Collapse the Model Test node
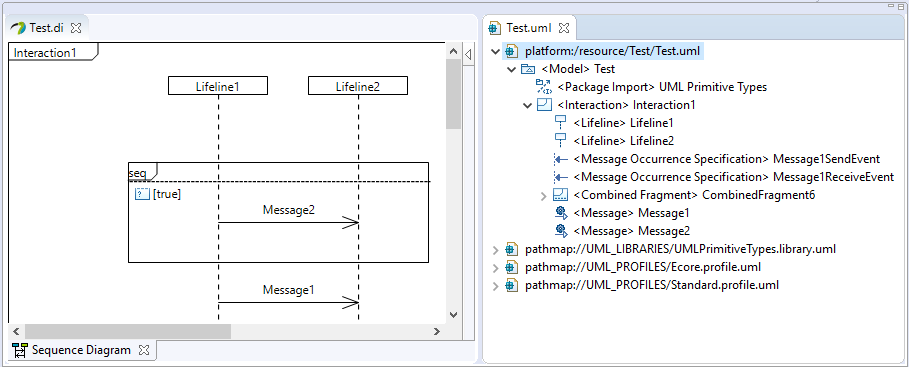The image size is (909, 367). 511,70
